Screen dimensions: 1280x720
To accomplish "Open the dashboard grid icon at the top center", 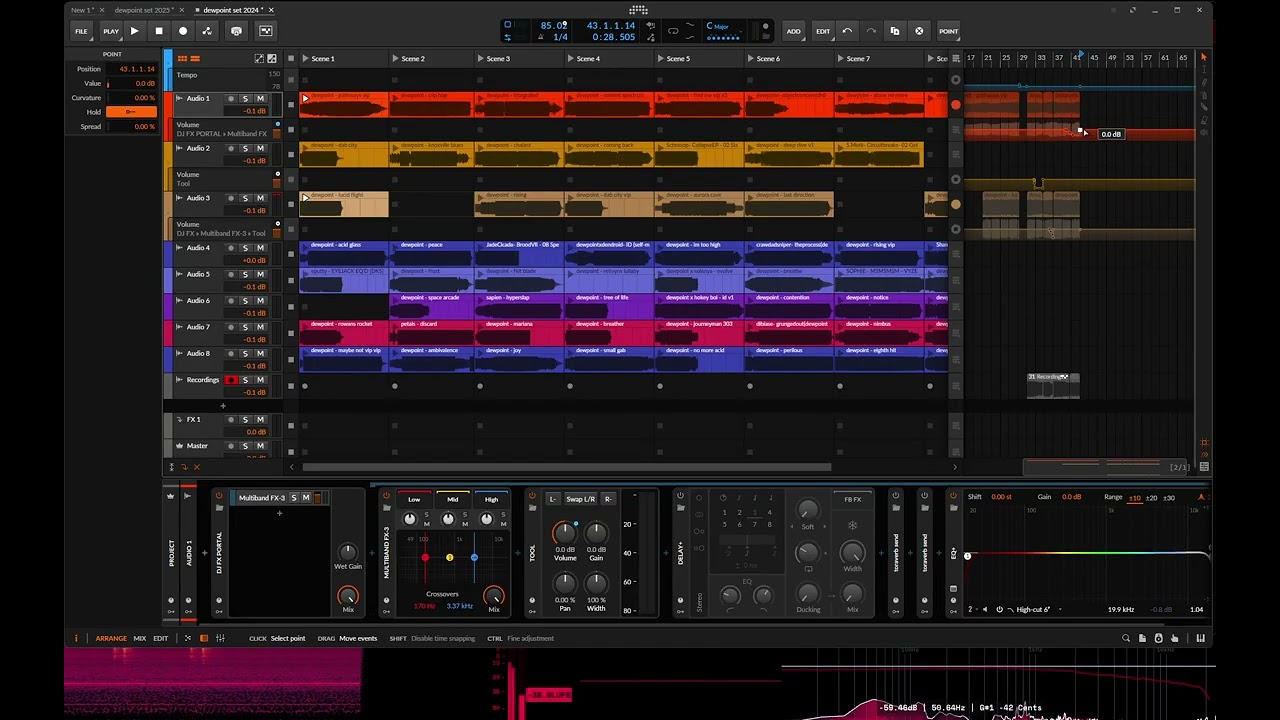I will pos(638,10).
